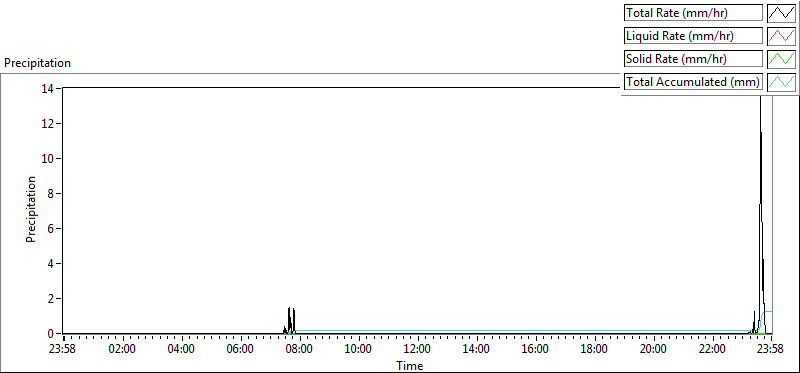Click the 14:00 time axis label

(477, 350)
